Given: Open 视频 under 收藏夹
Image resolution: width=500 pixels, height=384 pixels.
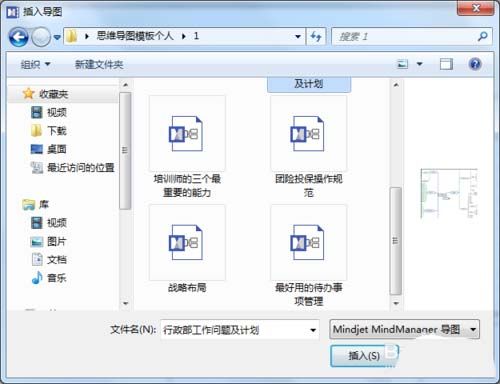Looking at the screenshot, I should (x=57, y=112).
